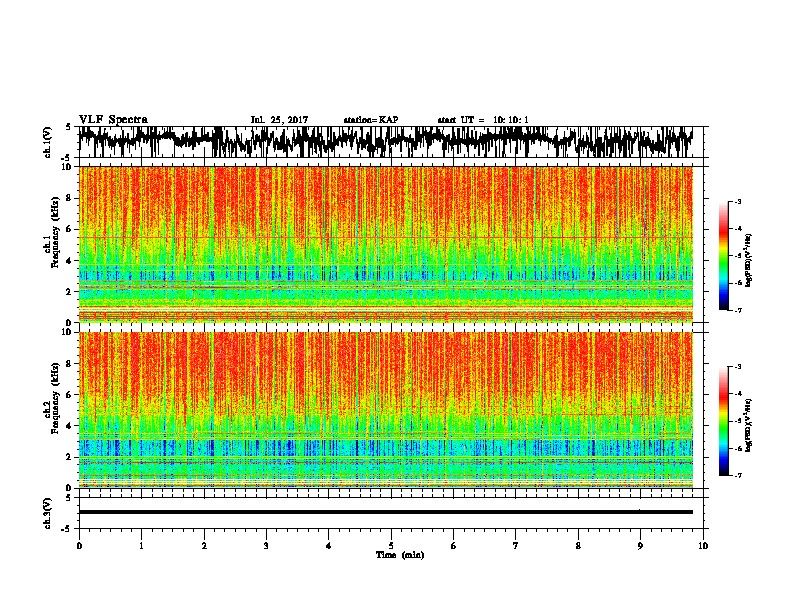792x612 pixels.
Task: Click the date text "Jul. 25, 2017"
Action: click(279, 120)
